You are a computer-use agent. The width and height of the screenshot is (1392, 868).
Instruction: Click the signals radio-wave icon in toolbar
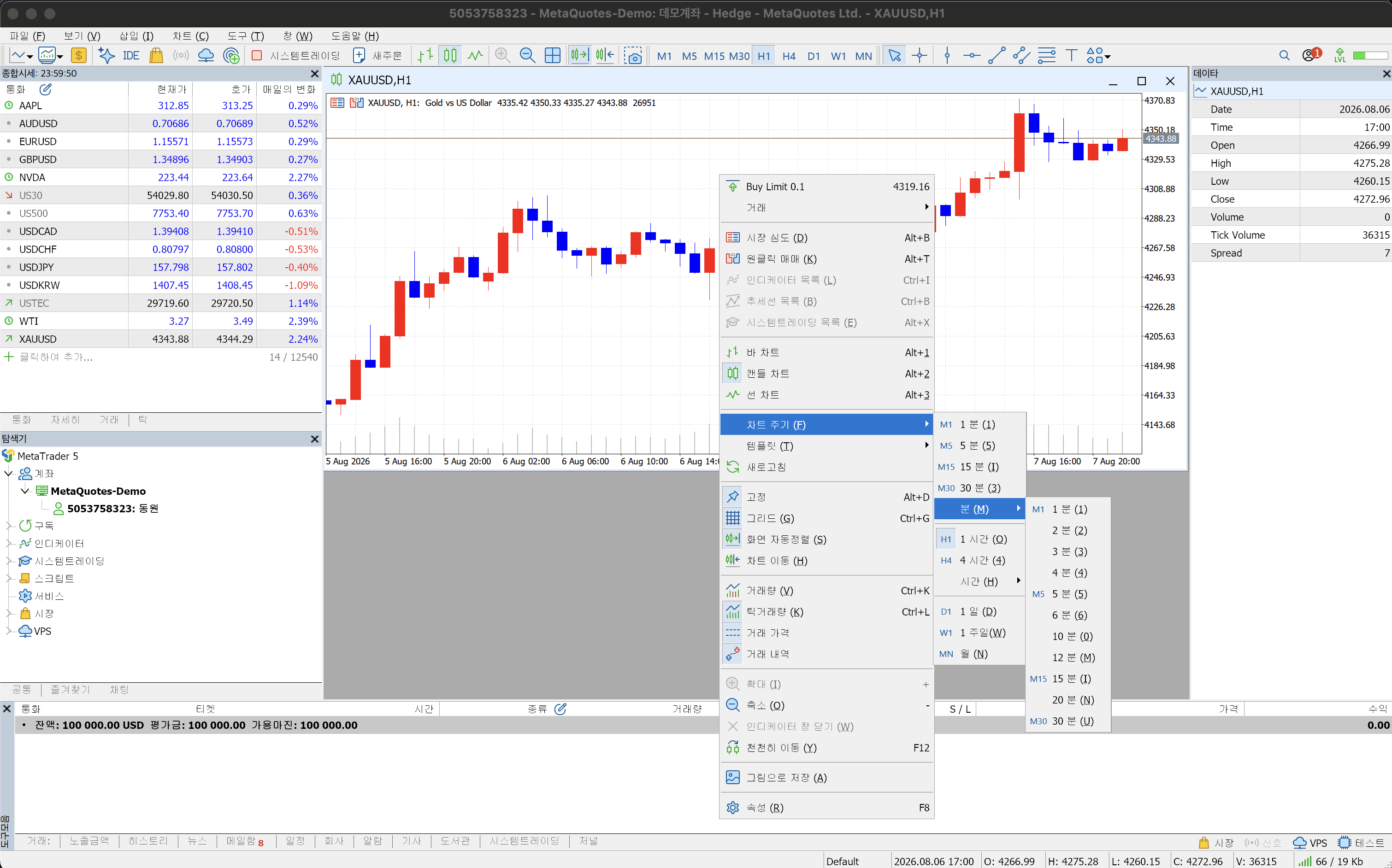pyautogui.click(x=181, y=56)
